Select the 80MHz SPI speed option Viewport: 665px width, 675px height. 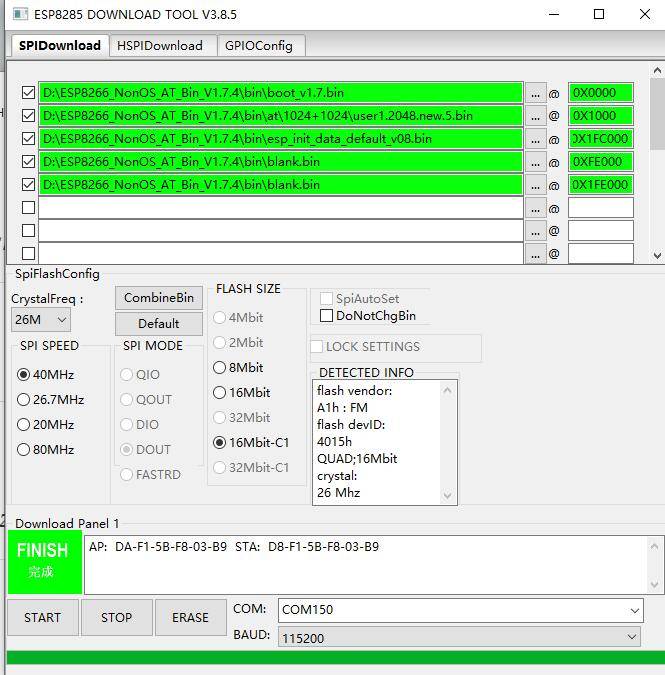[x=24, y=450]
